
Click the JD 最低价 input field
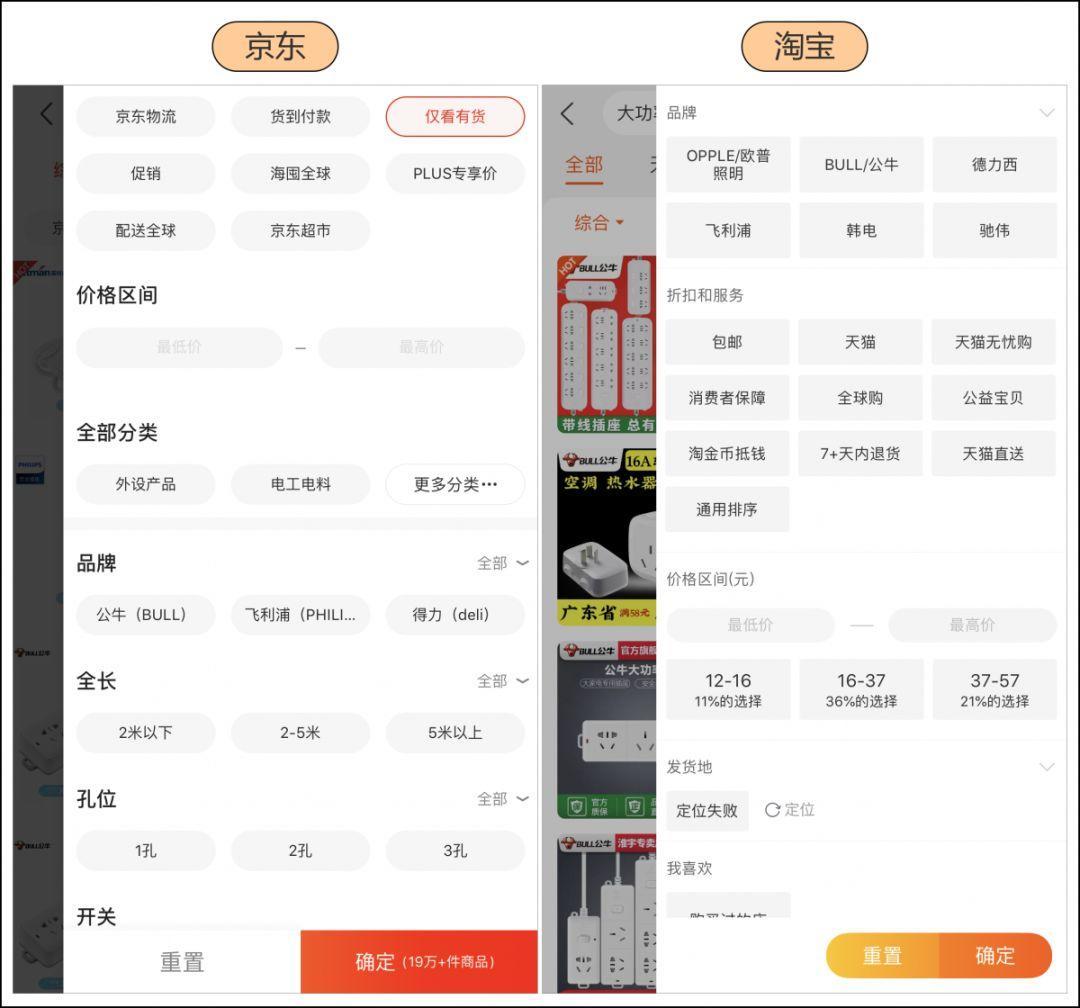click(179, 347)
